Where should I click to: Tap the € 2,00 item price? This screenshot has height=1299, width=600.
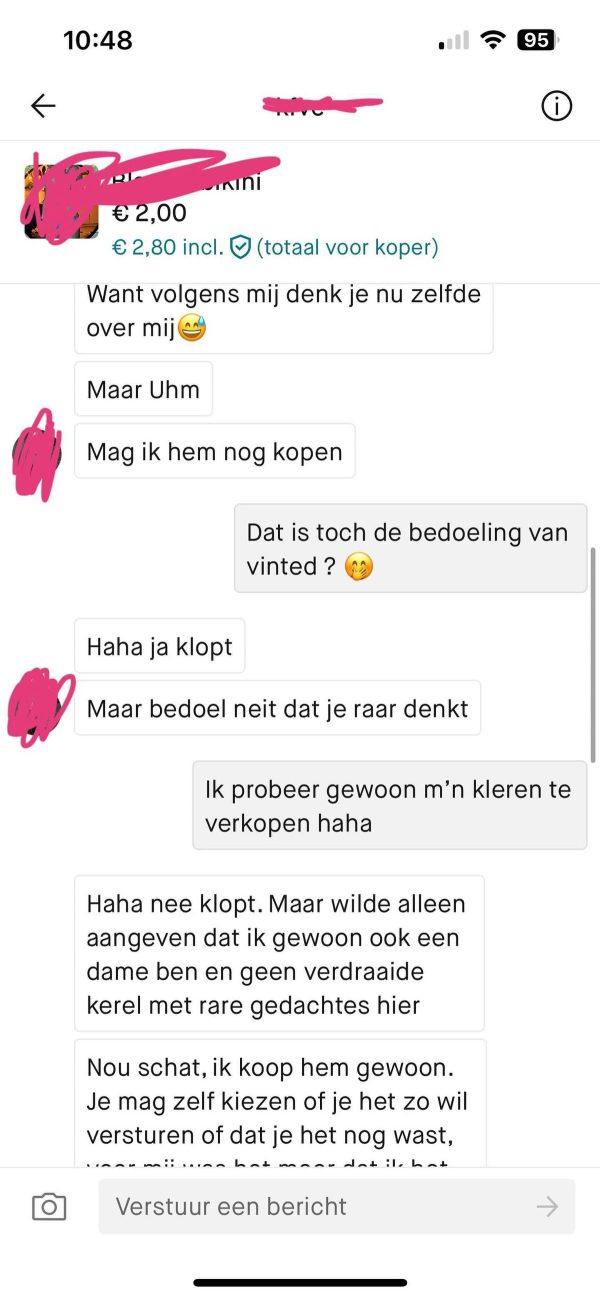pyautogui.click(x=149, y=212)
